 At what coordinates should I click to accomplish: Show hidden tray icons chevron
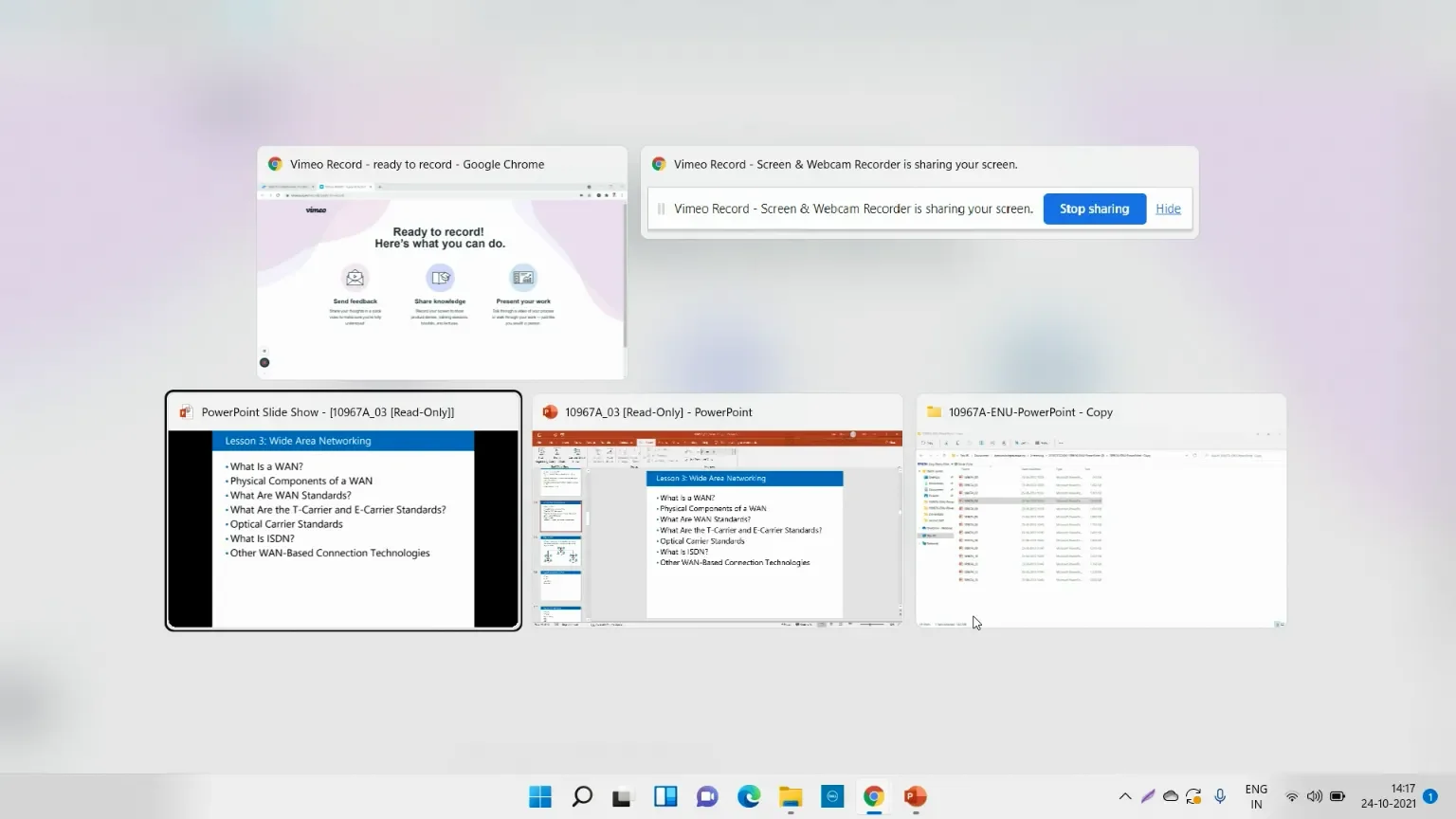pyautogui.click(x=1125, y=796)
